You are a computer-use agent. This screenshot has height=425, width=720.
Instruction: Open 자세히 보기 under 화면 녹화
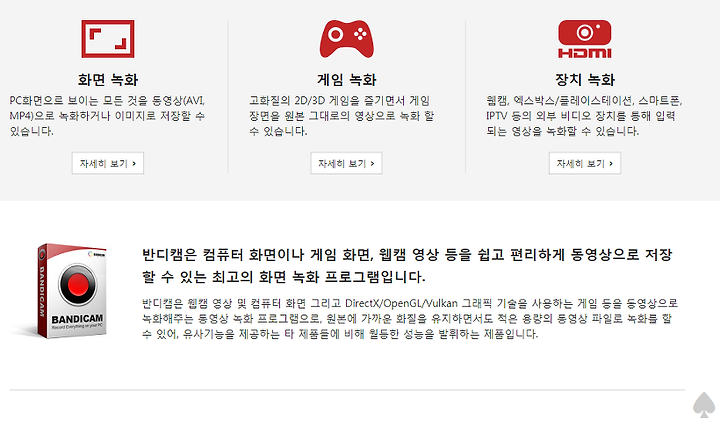click(108, 163)
